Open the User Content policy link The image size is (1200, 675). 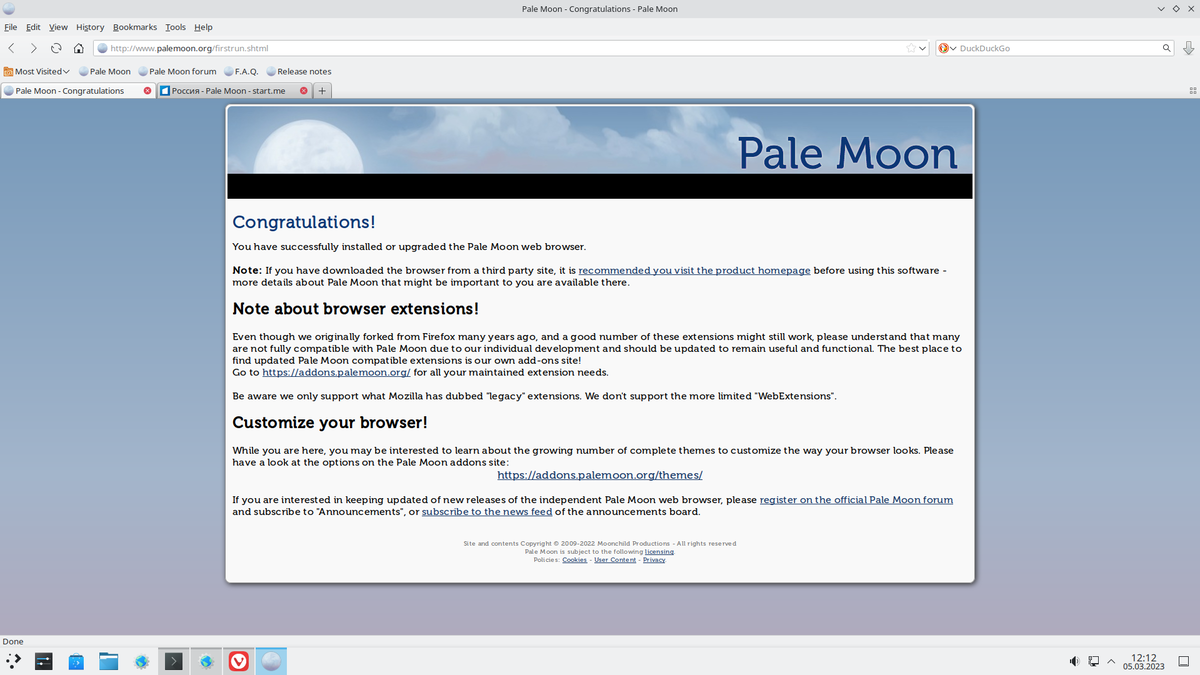pyautogui.click(x=615, y=560)
